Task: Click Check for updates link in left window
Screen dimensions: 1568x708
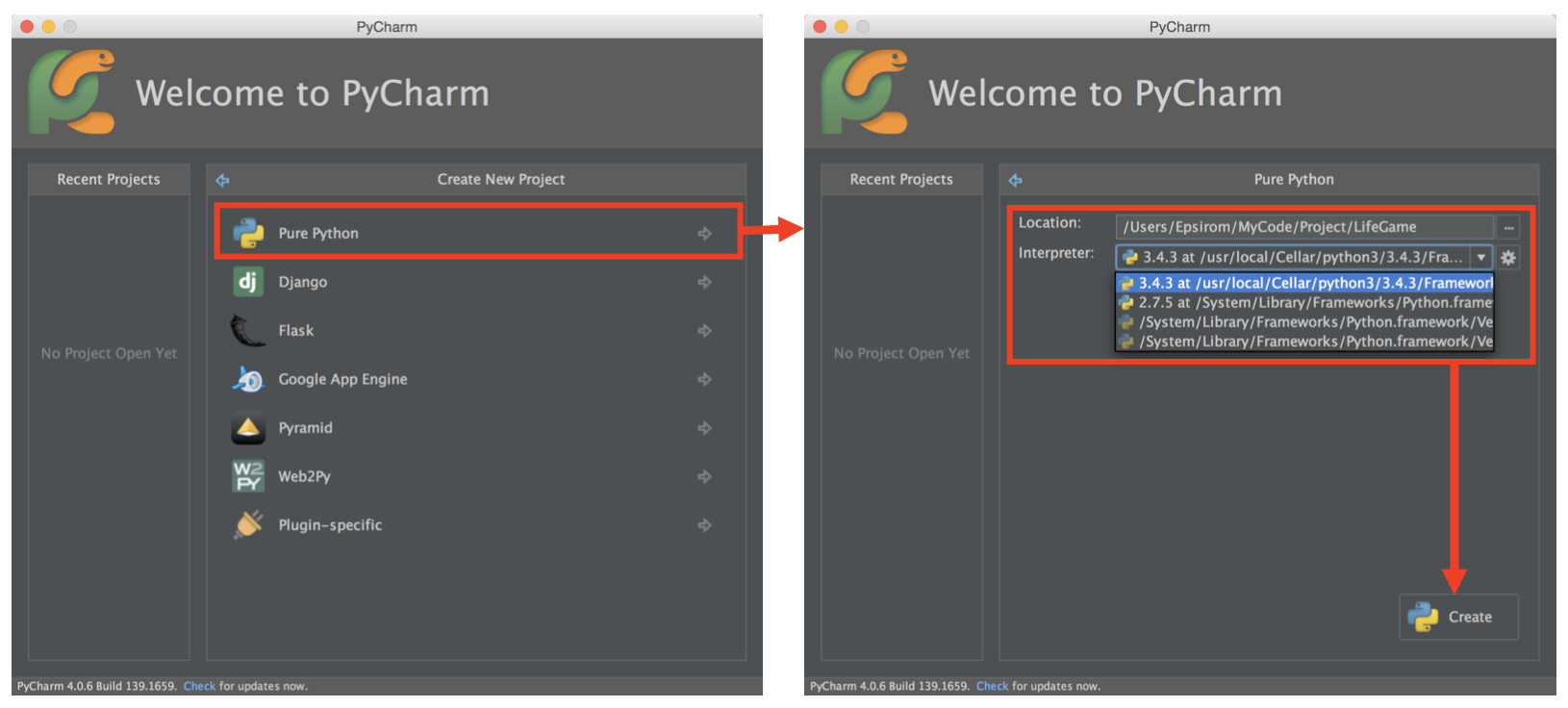Action: [x=199, y=686]
